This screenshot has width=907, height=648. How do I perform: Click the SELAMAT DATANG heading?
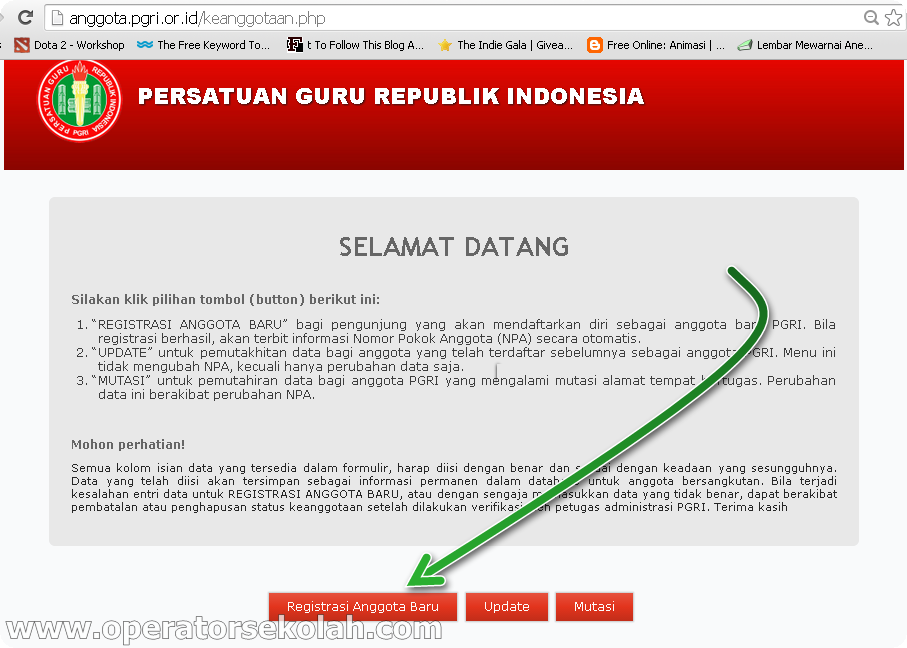click(454, 247)
